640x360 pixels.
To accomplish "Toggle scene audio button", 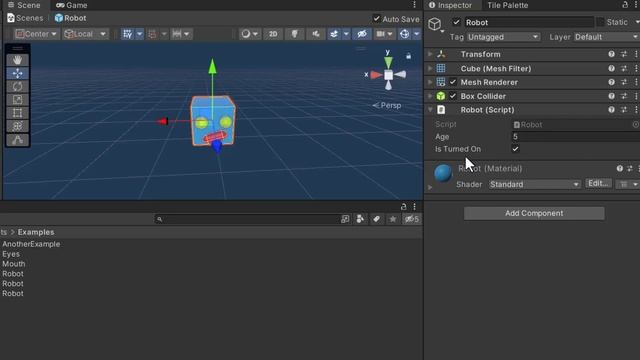I will pos(316,34).
